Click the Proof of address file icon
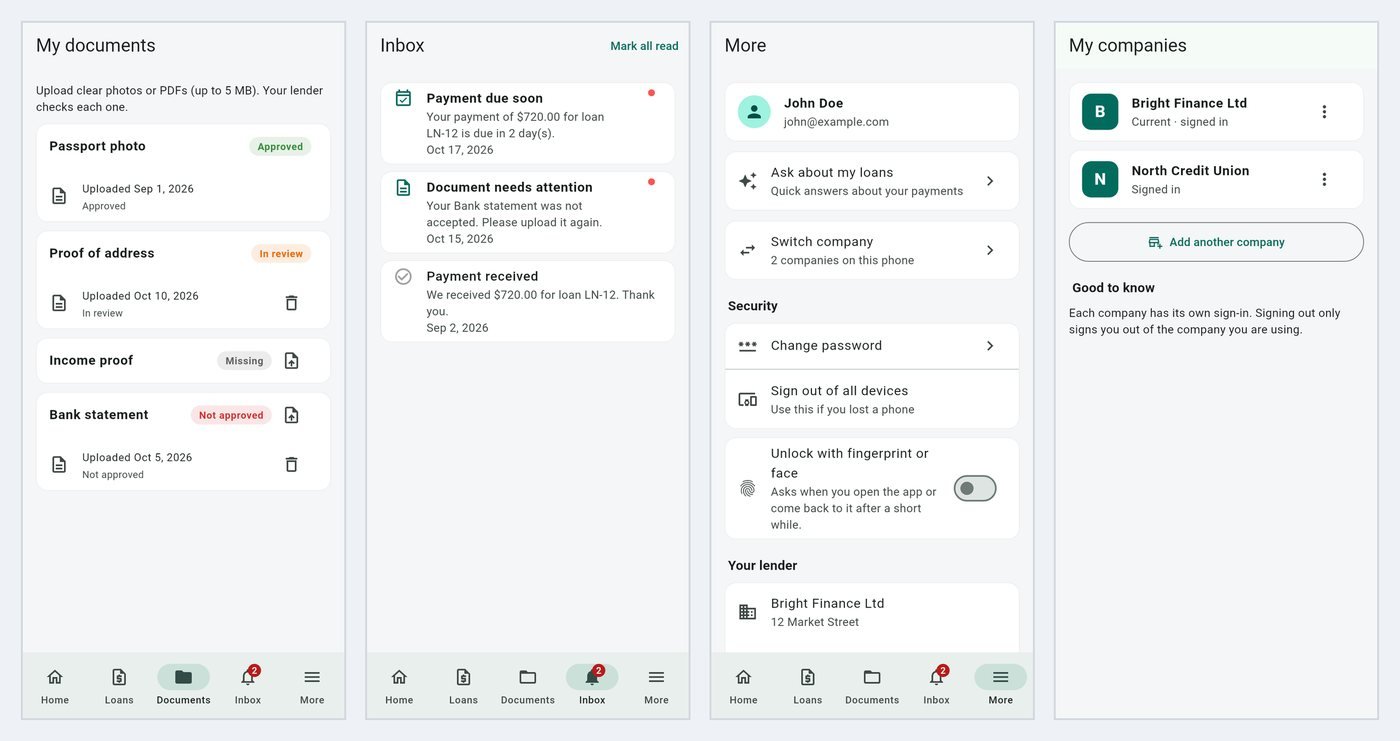Viewport: 1400px width, 741px height. coord(59,303)
